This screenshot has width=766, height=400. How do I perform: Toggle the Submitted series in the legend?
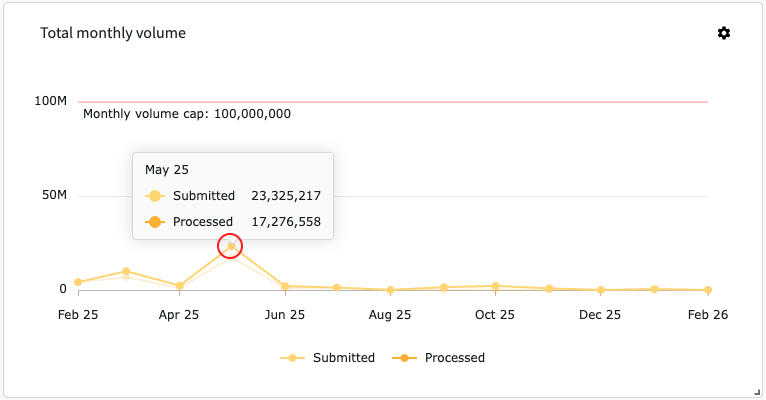click(327, 358)
